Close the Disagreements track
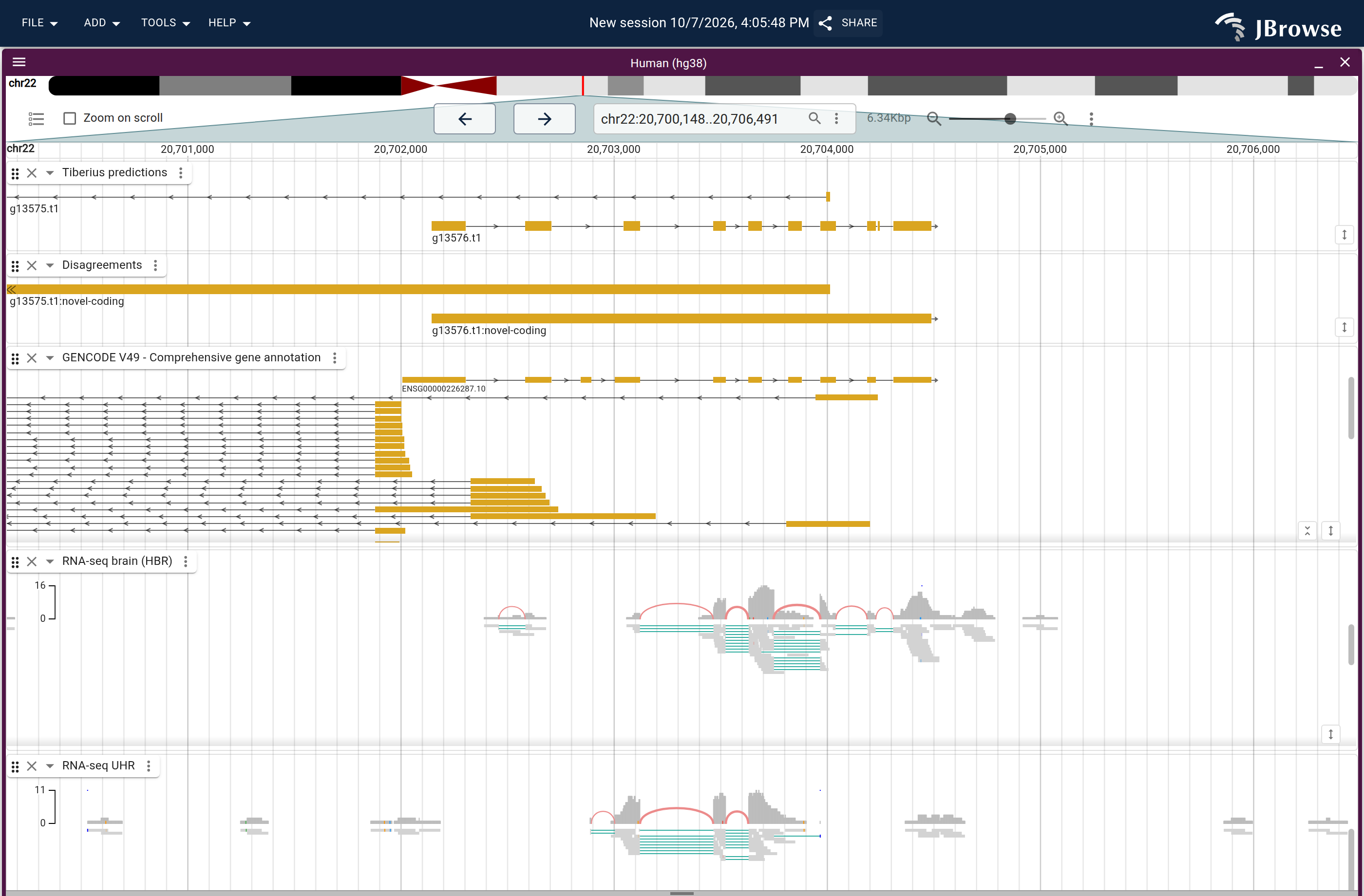Viewport: 1364px width, 896px height. [32, 265]
